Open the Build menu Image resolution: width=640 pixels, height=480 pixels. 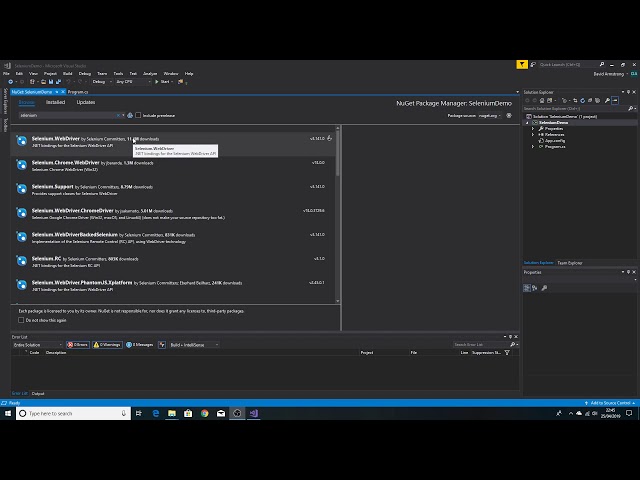[x=67, y=74]
